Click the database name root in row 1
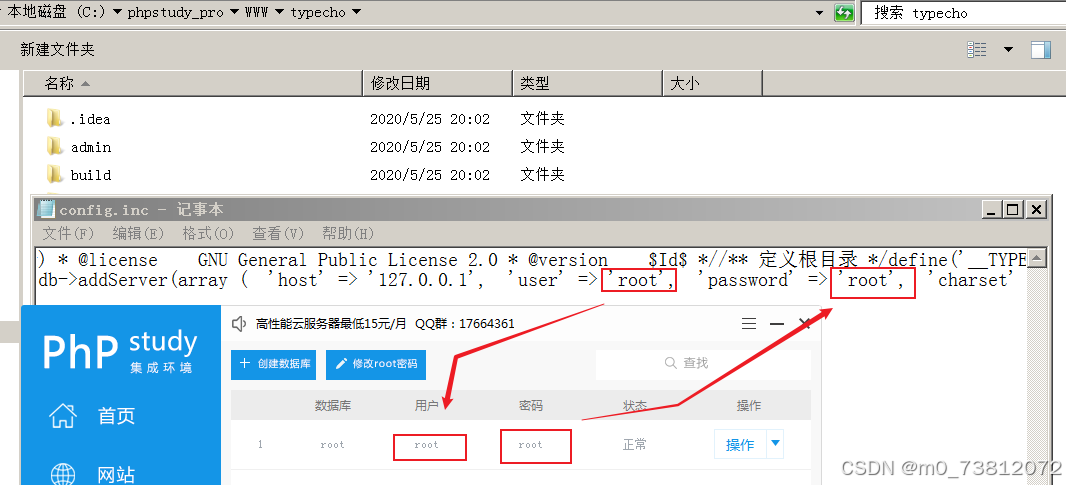The width and height of the screenshot is (1066, 485). point(332,444)
